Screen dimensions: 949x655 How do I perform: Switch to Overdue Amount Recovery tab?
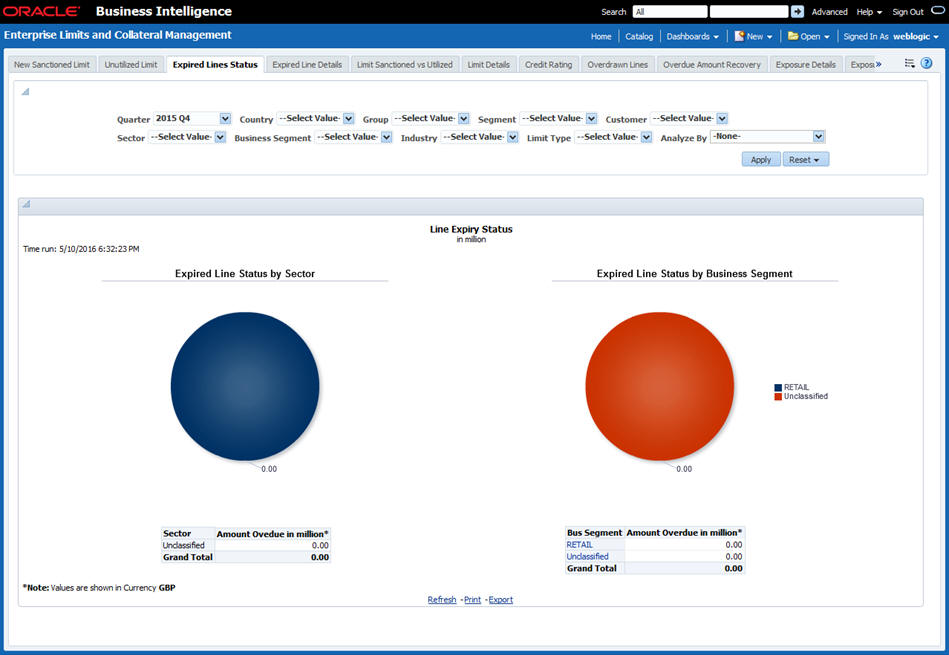pyautogui.click(x=712, y=65)
